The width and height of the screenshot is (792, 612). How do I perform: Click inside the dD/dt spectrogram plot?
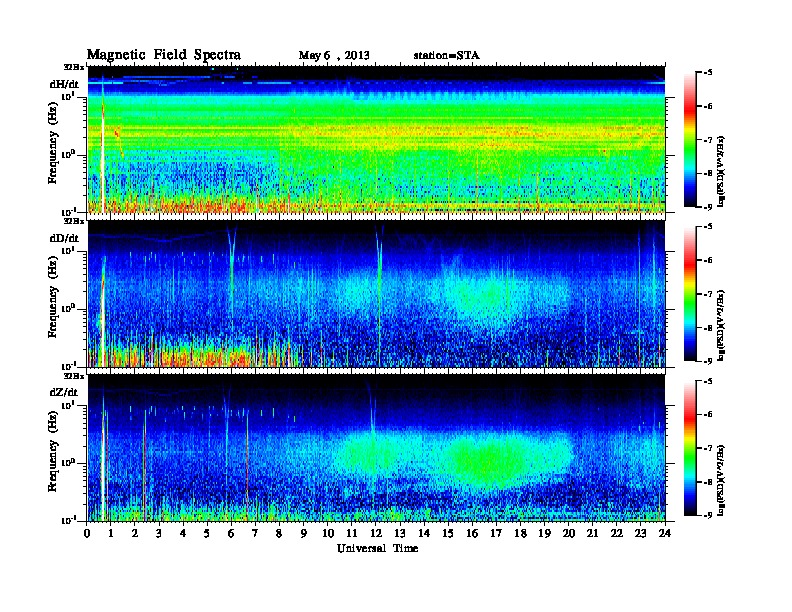(376, 294)
